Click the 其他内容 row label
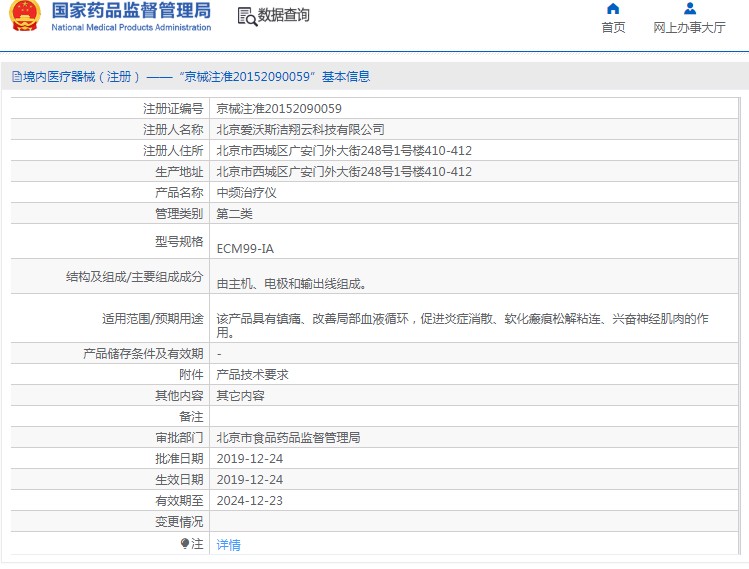The height and width of the screenshot is (569, 749). pyautogui.click(x=179, y=396)
